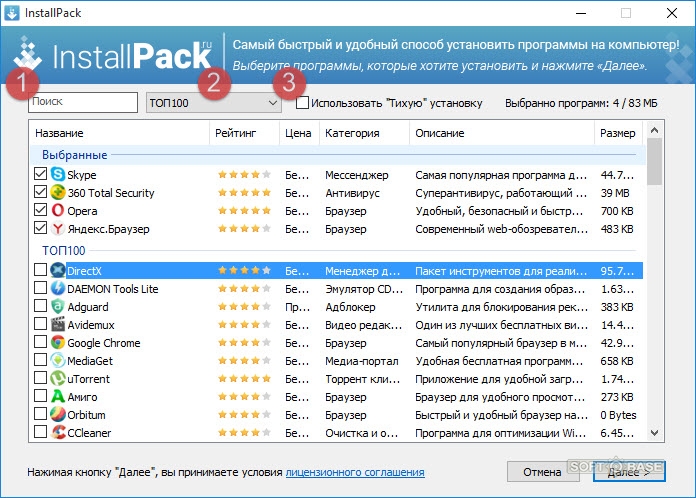Click the Google Chrome icon

pos(58,342)
